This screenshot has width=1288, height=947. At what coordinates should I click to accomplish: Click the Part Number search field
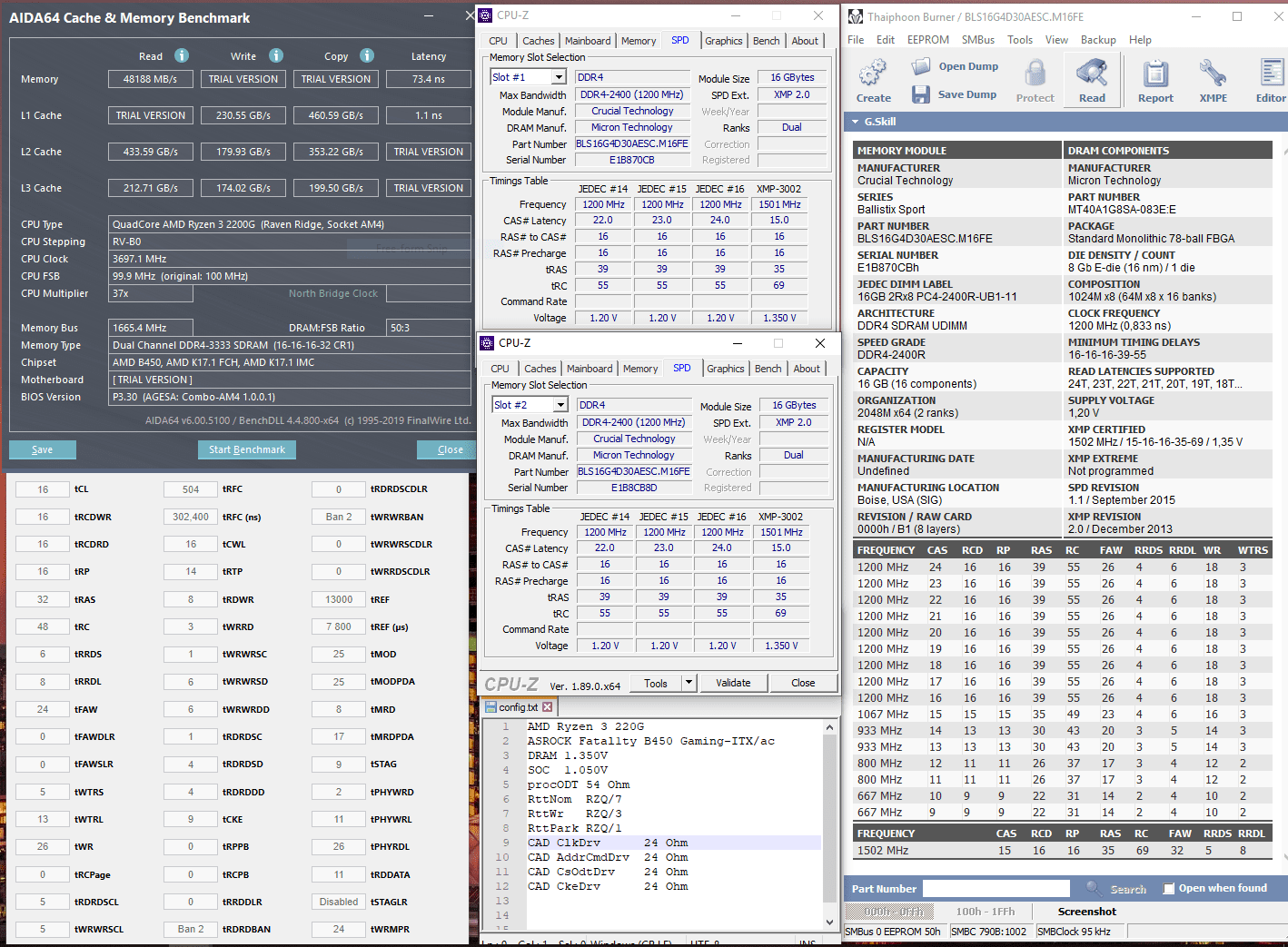tap(996, 889)
